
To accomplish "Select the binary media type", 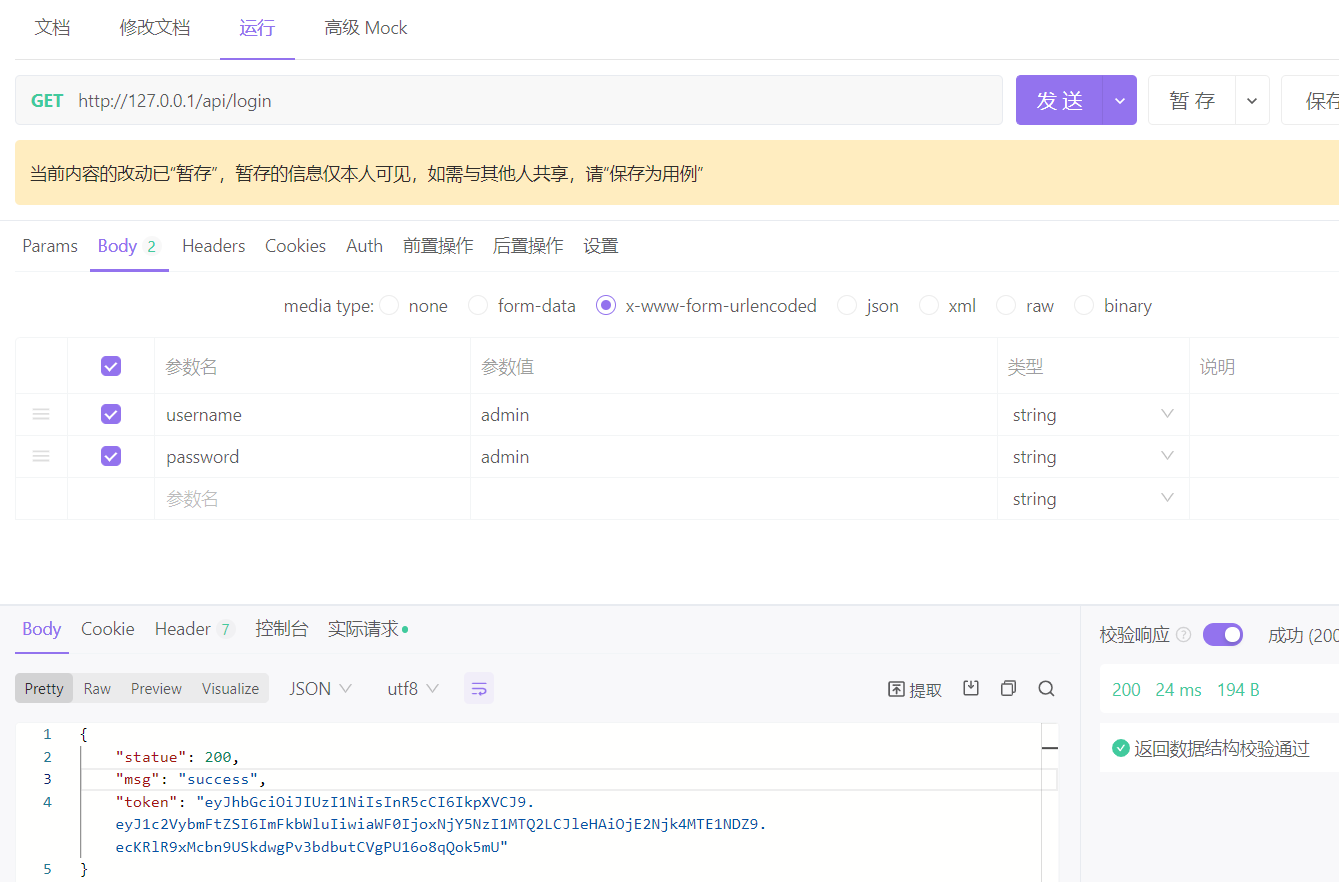I will pyautogui.click(x=1084, y=305).
